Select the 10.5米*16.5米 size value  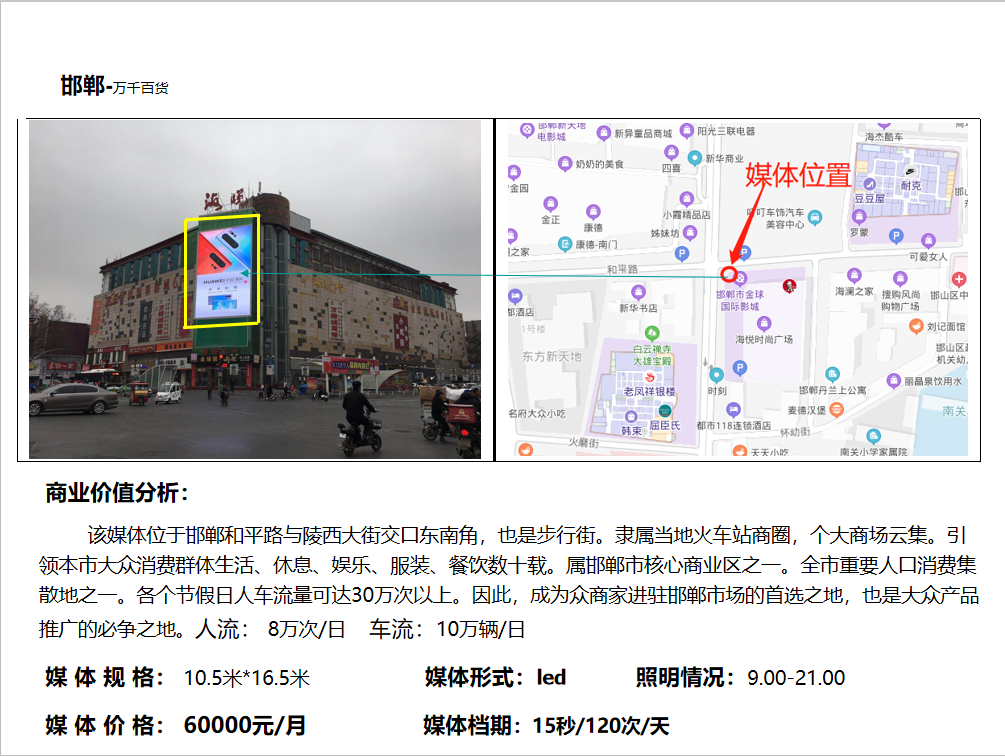(247, 678)
